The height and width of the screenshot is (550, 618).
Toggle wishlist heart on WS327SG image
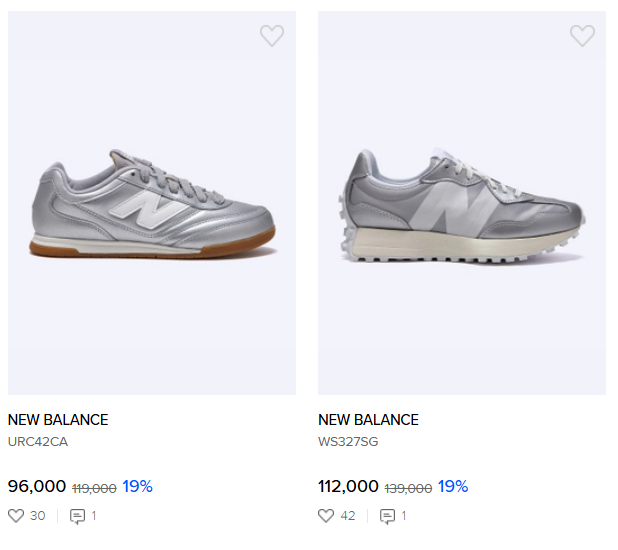coord(582,36)
